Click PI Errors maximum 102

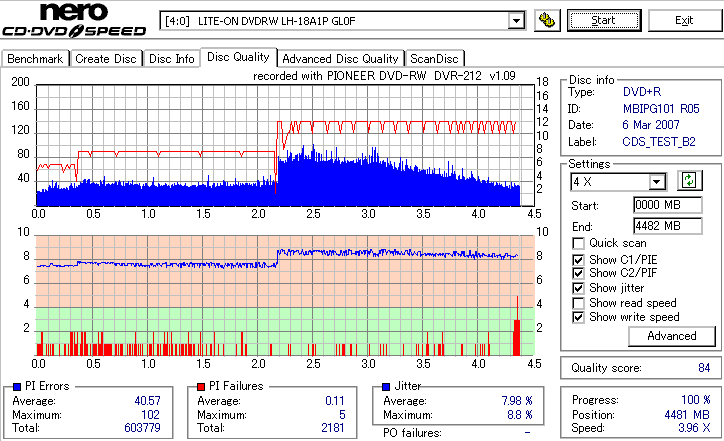(151, 415)
